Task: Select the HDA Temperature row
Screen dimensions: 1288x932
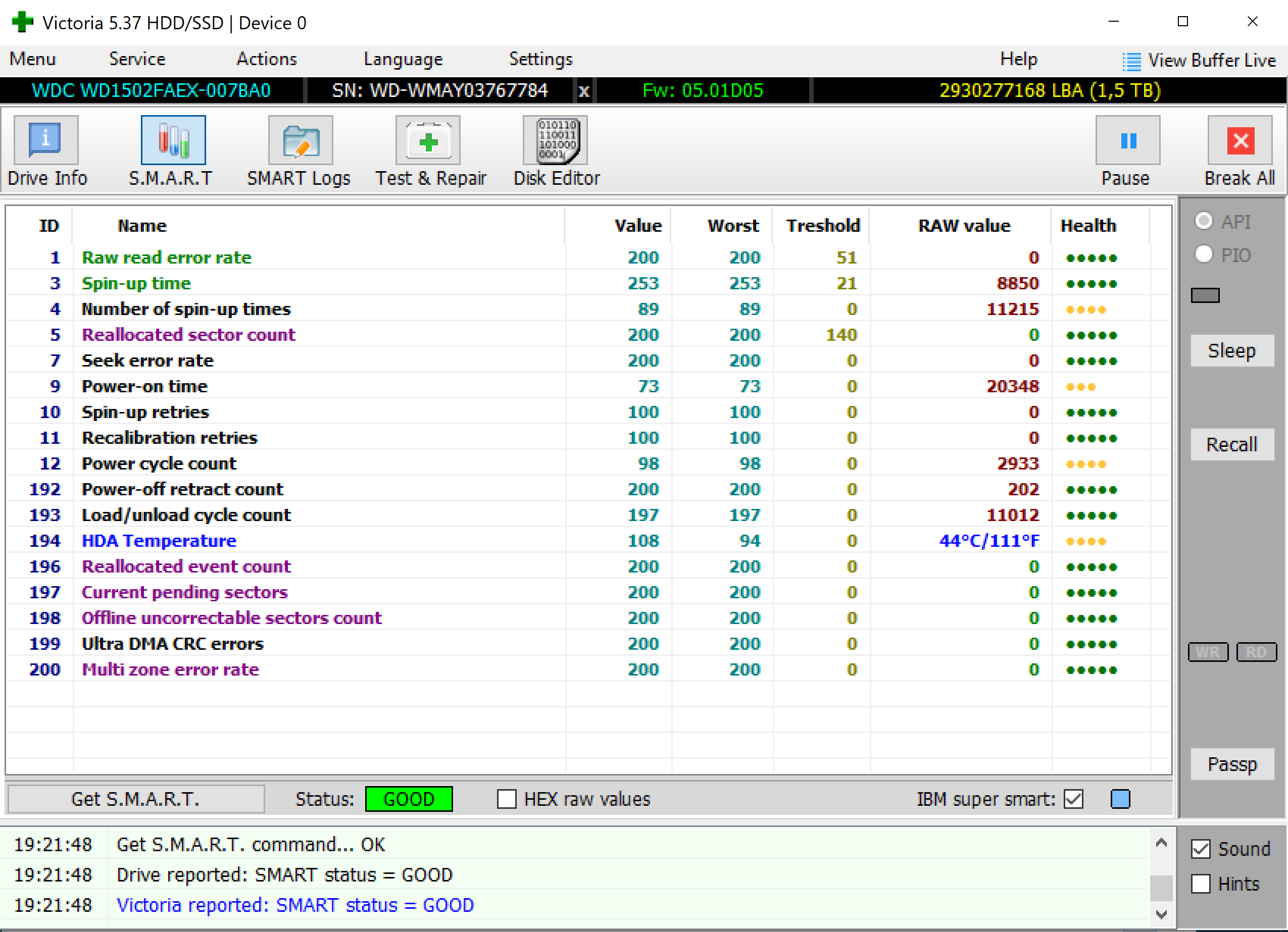Action: [588, 541]
